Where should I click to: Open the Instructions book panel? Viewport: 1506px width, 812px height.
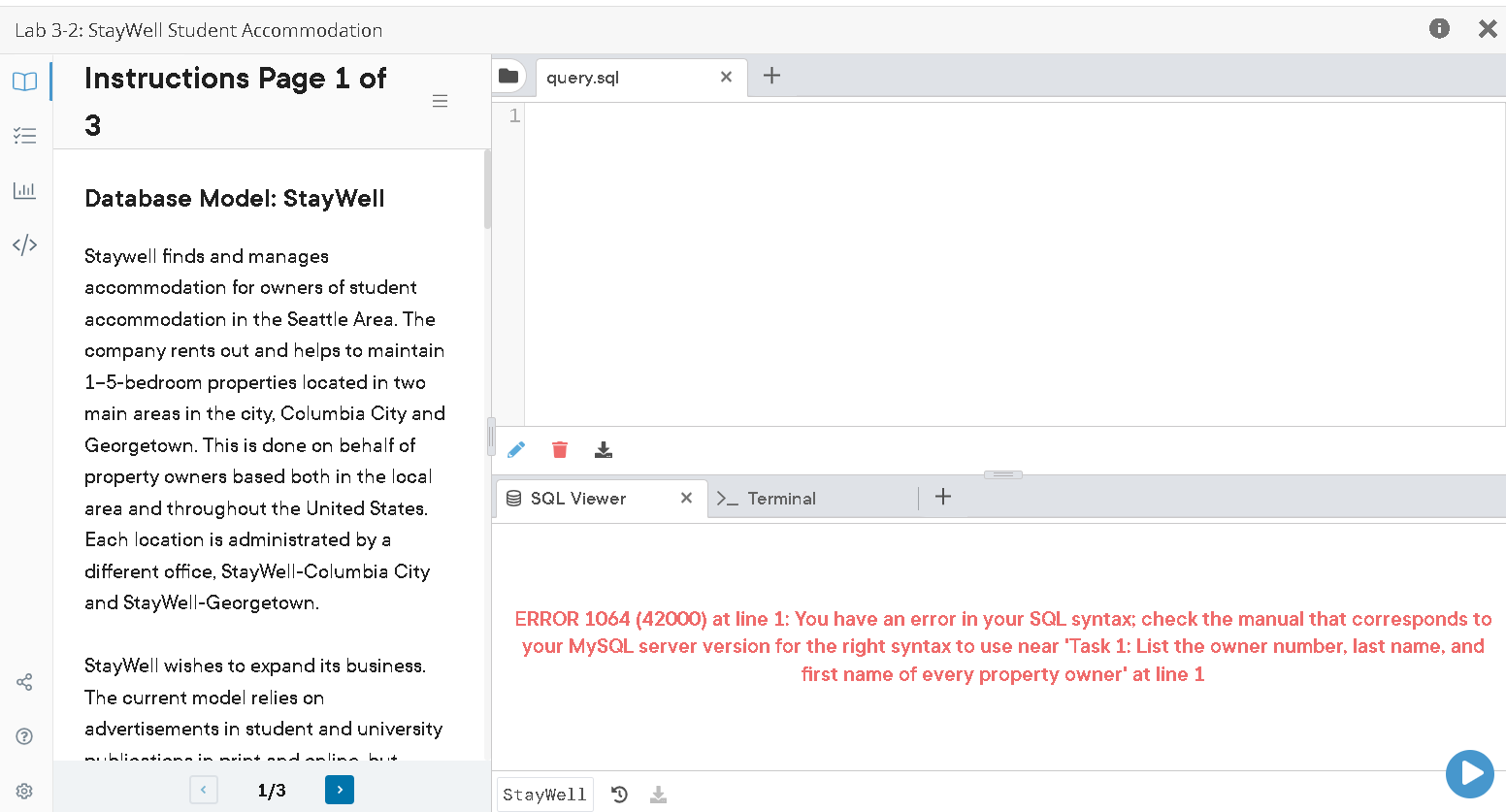pos(23,81)
